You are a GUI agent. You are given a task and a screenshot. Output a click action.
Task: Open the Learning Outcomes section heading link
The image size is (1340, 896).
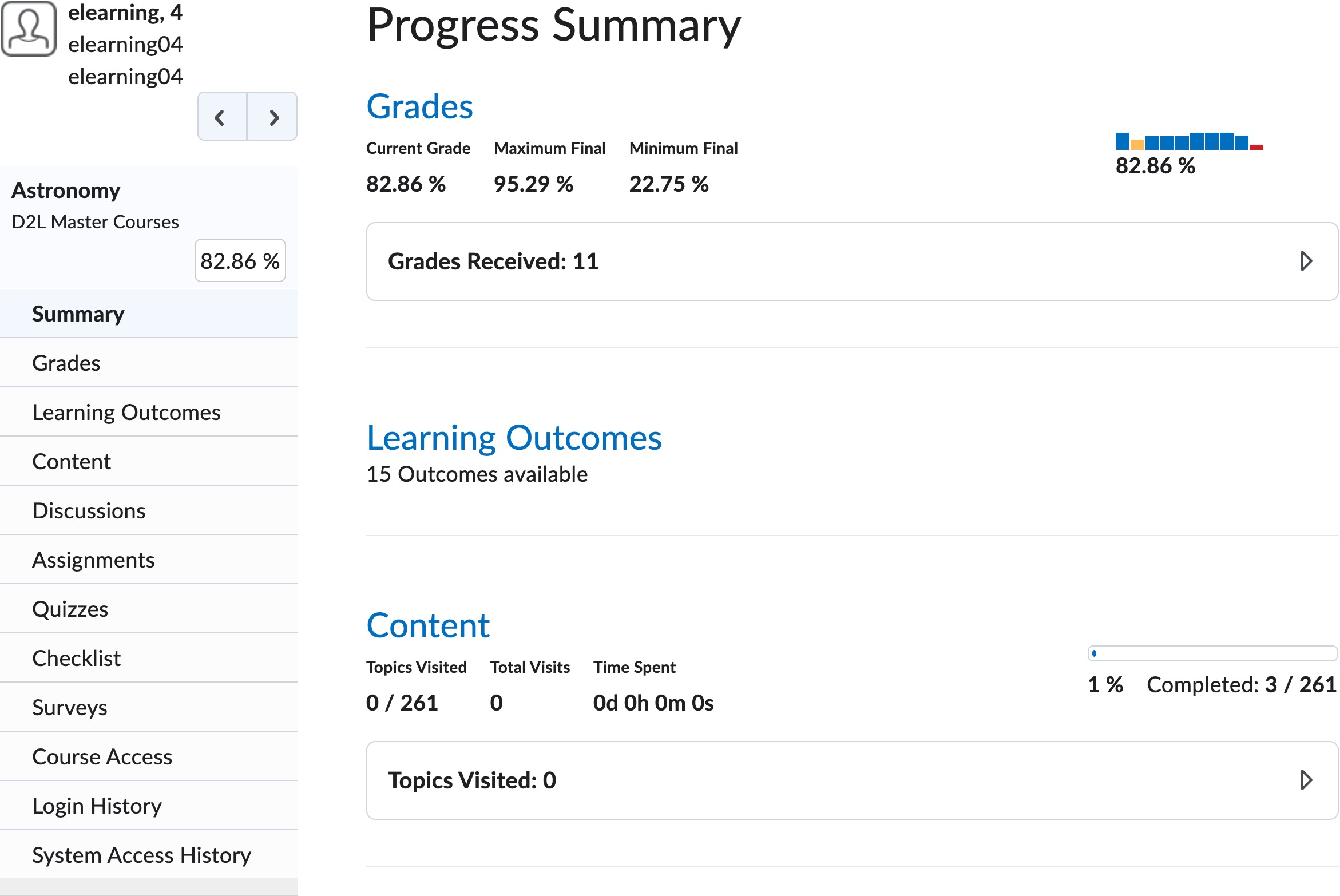514,438
